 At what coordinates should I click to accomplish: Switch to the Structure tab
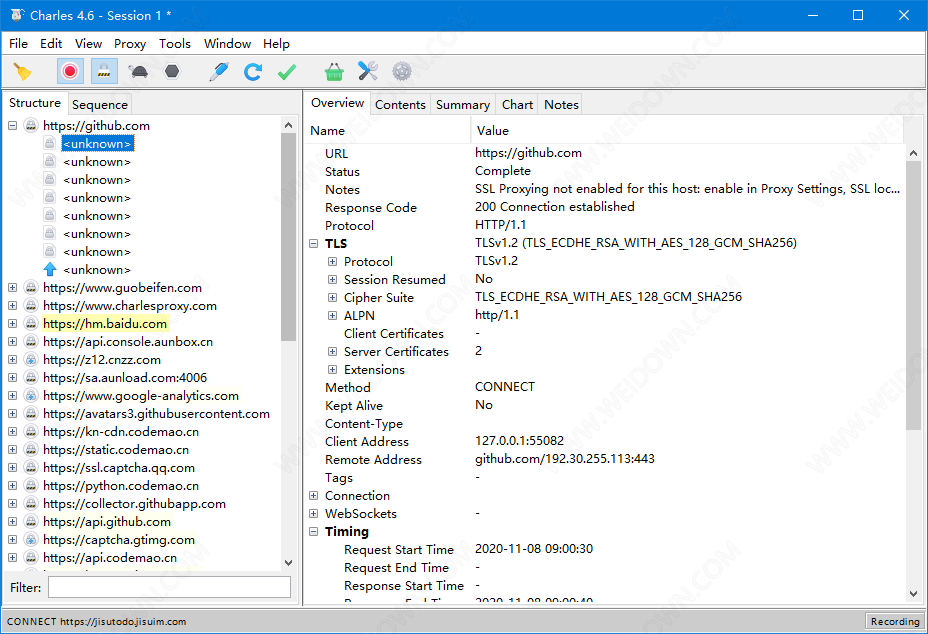(35, 103)
